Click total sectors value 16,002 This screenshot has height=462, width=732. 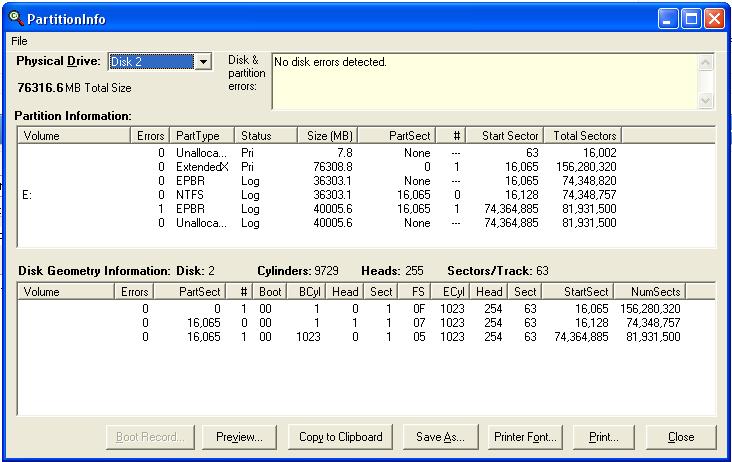pos(600,153)
